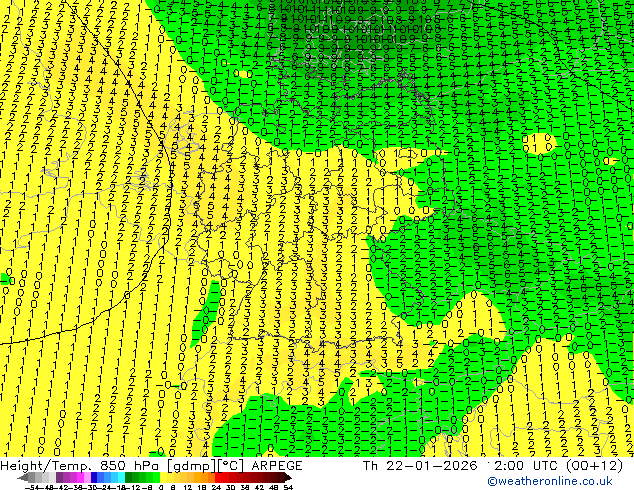Click the 'Height/Temp. 850 hPa' title text

tap(82, 466)
